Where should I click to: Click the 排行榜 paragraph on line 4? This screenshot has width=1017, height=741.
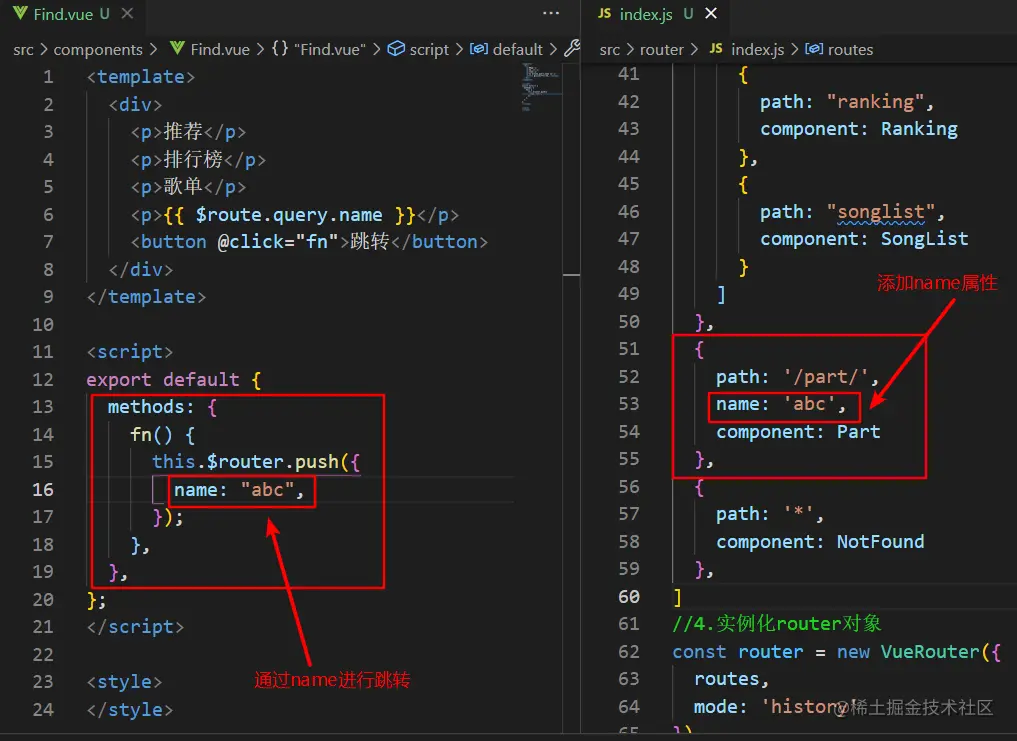pyautogui.click(x=198, y=160)
